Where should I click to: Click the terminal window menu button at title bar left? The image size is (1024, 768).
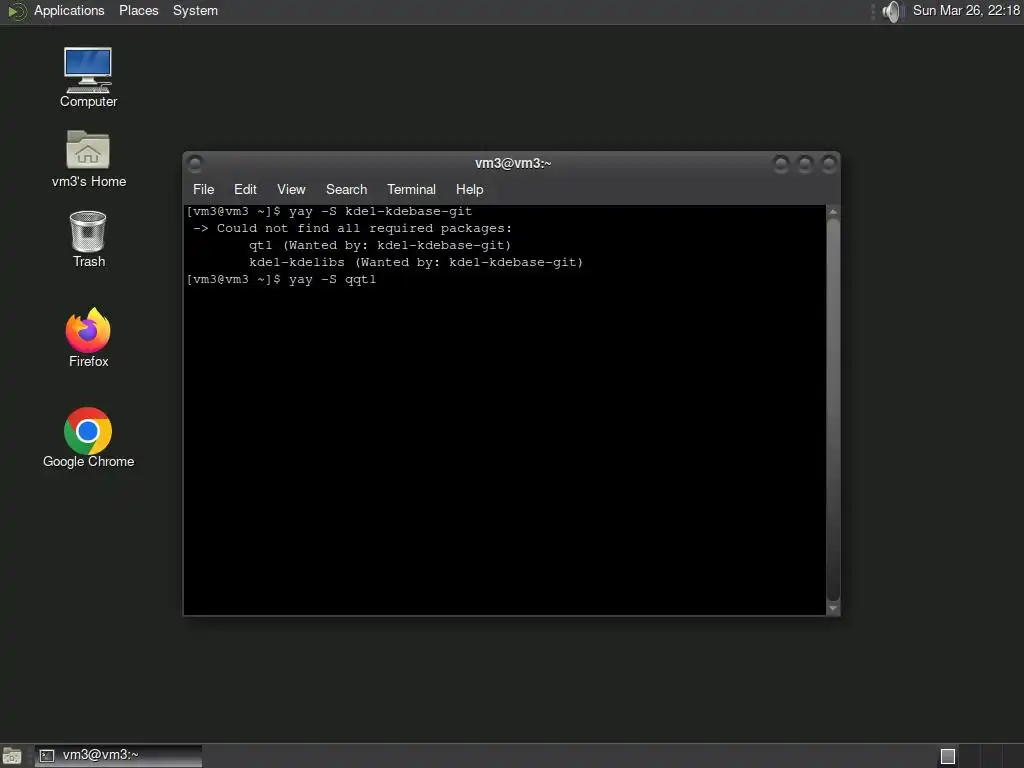pyautogui.click(x=195, y=163)
